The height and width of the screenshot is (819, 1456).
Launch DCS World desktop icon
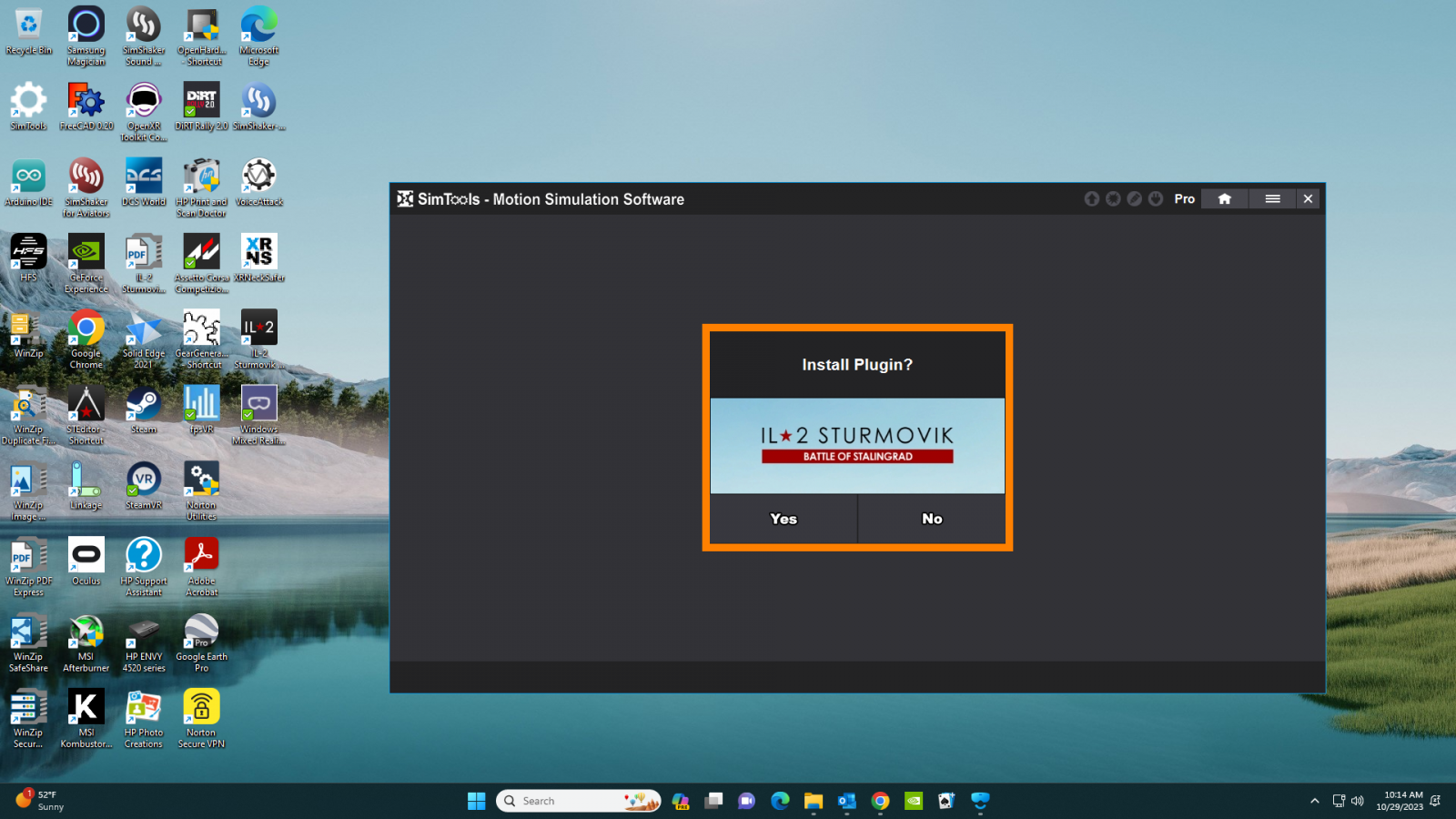[x=144, y=183]
